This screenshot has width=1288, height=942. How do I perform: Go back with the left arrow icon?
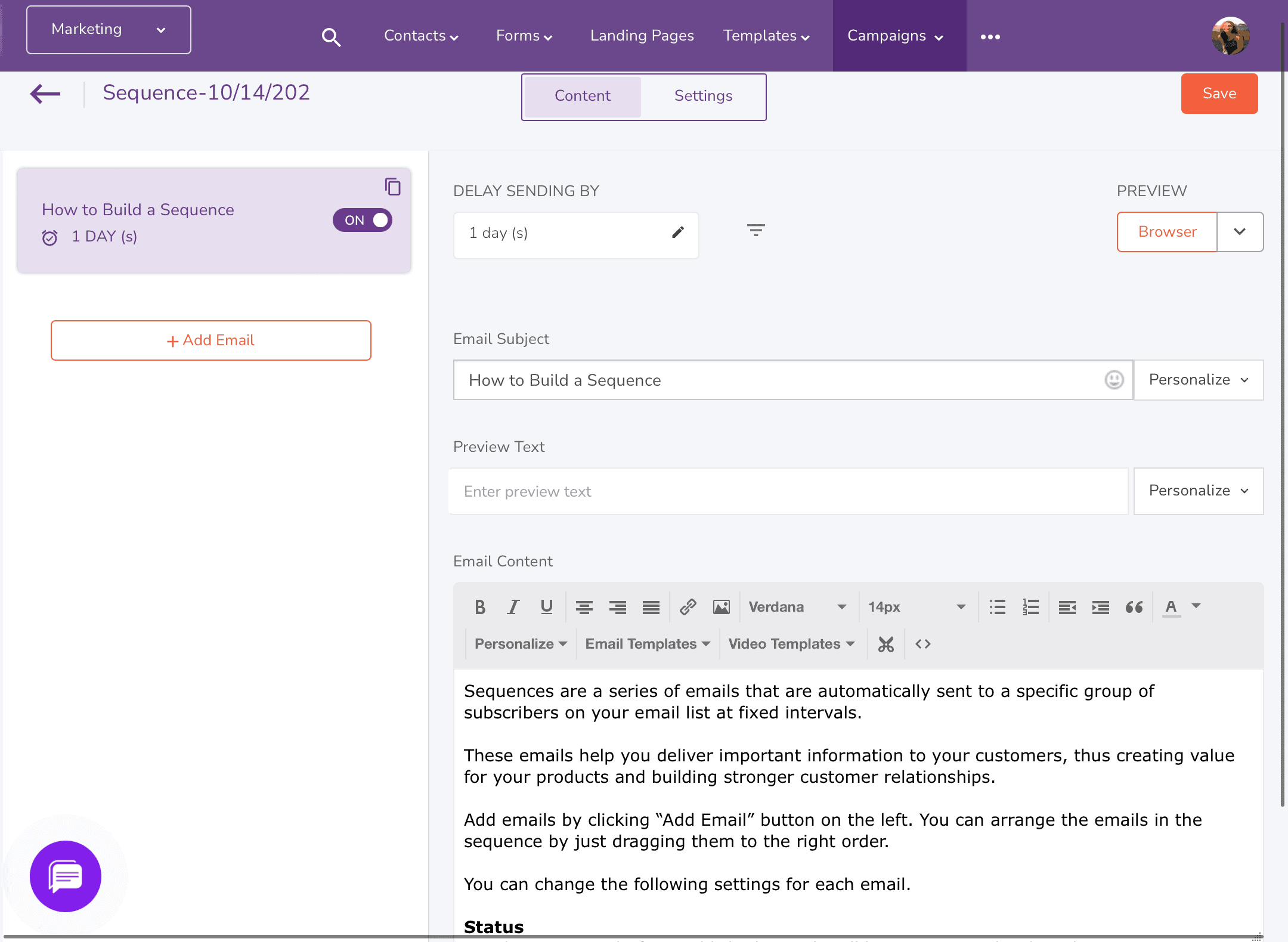[x=45, y=94]
